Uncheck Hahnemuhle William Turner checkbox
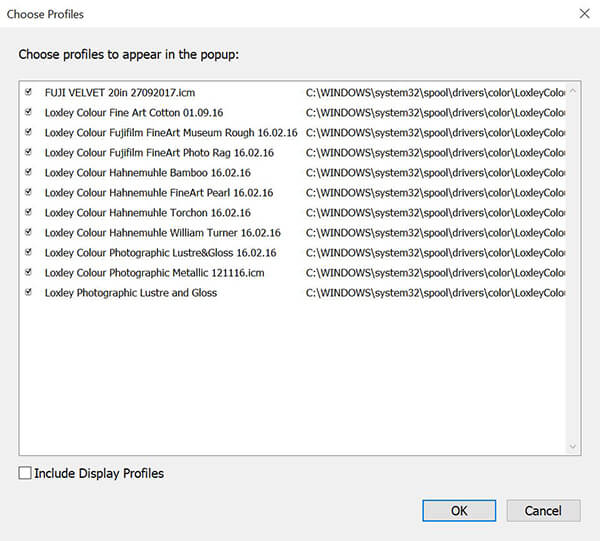 28,232
